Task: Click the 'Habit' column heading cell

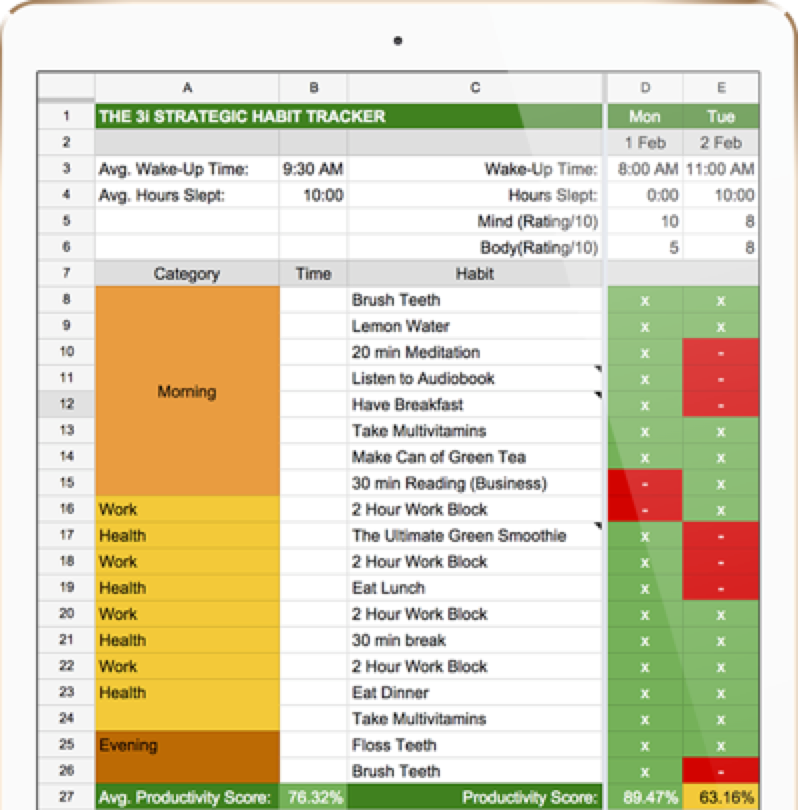Action: click(x=475, y=274)
